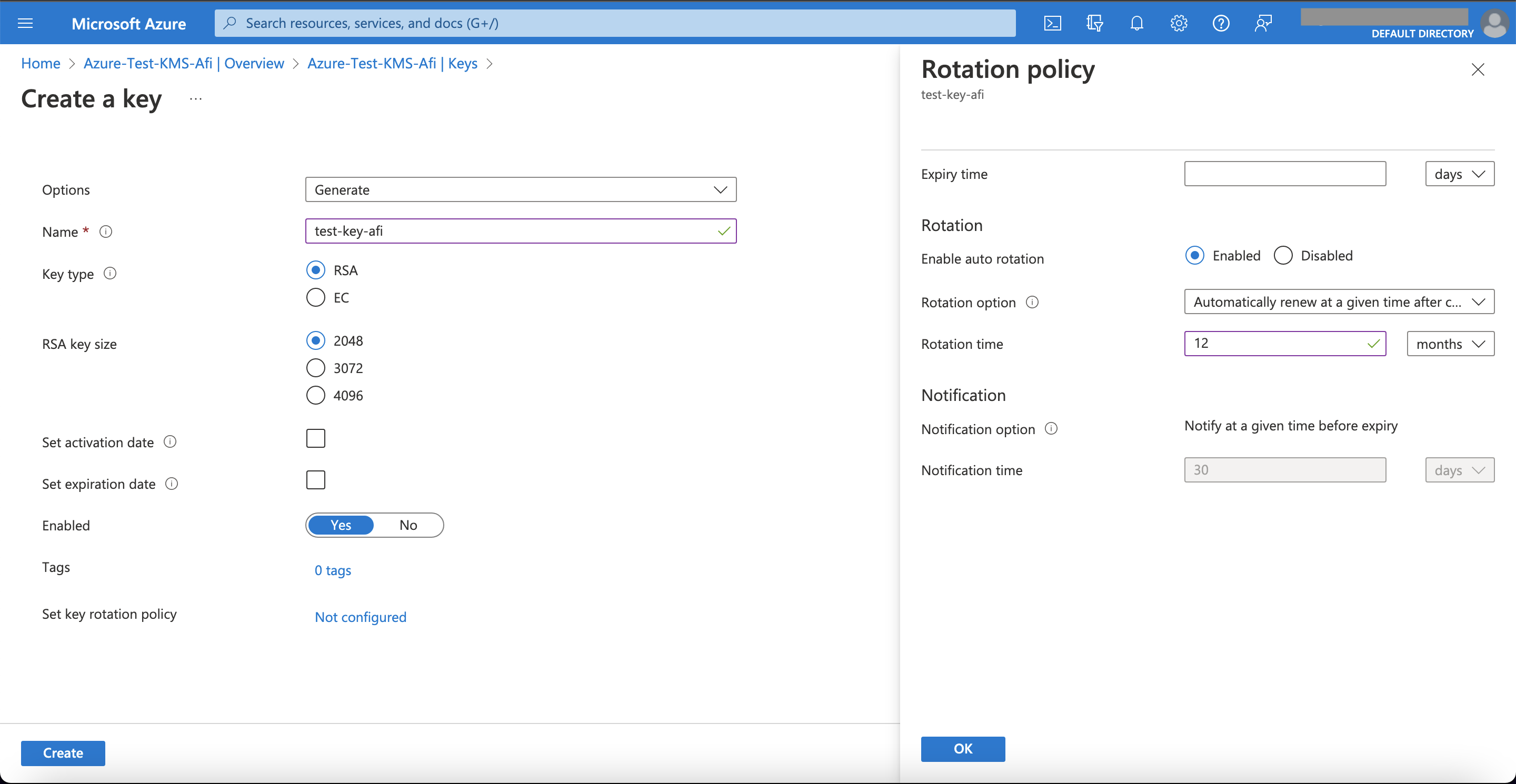This screenshot has height=784, width=1516.
Task: Go to Azure-Test-KMS-Afi Overview breadcrumb
Action: point(184,64)
